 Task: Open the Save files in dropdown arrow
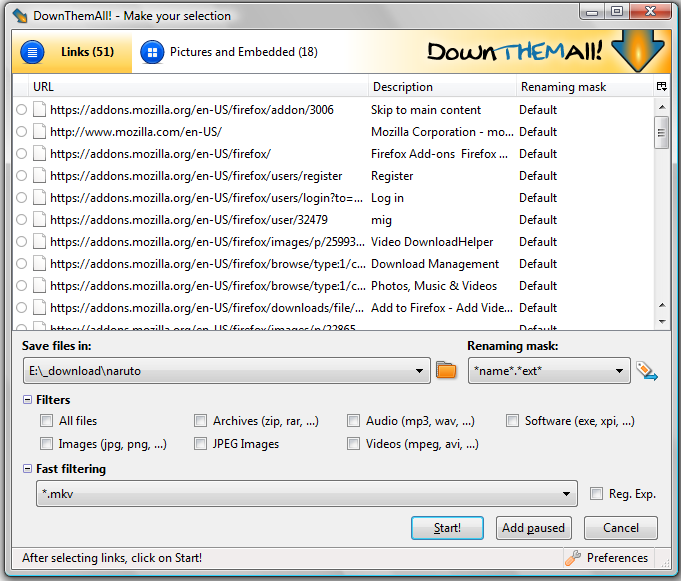coord(419,371)
